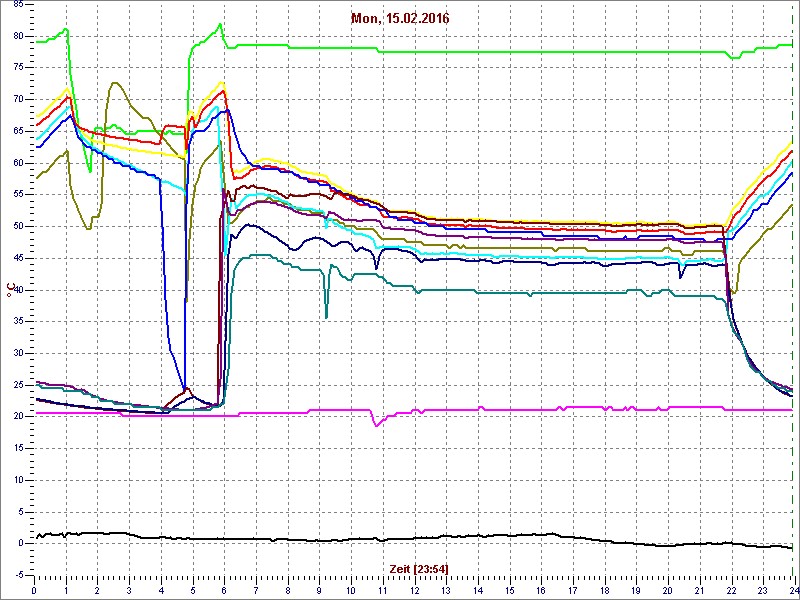Click the olive line's peak near hour 2.5
The height and width of the screenshot is (600, 800).
pyautogui.click(x=115, y=83)
